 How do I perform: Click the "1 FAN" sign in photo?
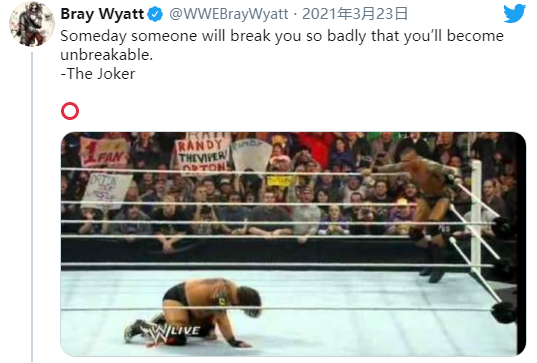pos(104,152)
